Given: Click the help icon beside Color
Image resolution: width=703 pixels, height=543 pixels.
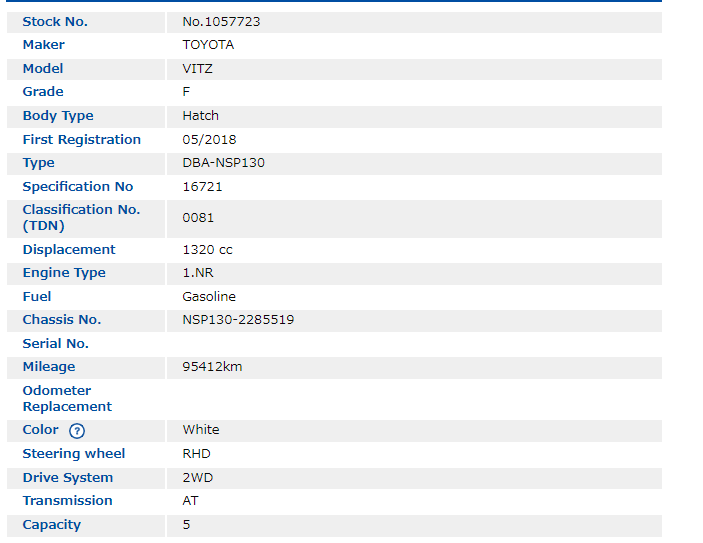Looking at the screenshot, I should coord(77,430).
